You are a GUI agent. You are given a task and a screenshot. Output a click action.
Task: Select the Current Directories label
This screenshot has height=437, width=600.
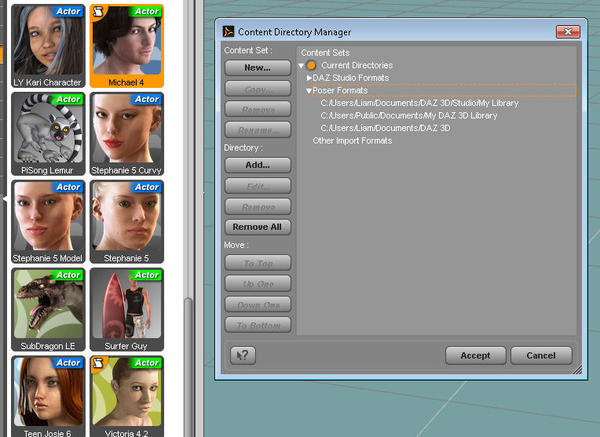pyautogui.click(x=357, y=65)
